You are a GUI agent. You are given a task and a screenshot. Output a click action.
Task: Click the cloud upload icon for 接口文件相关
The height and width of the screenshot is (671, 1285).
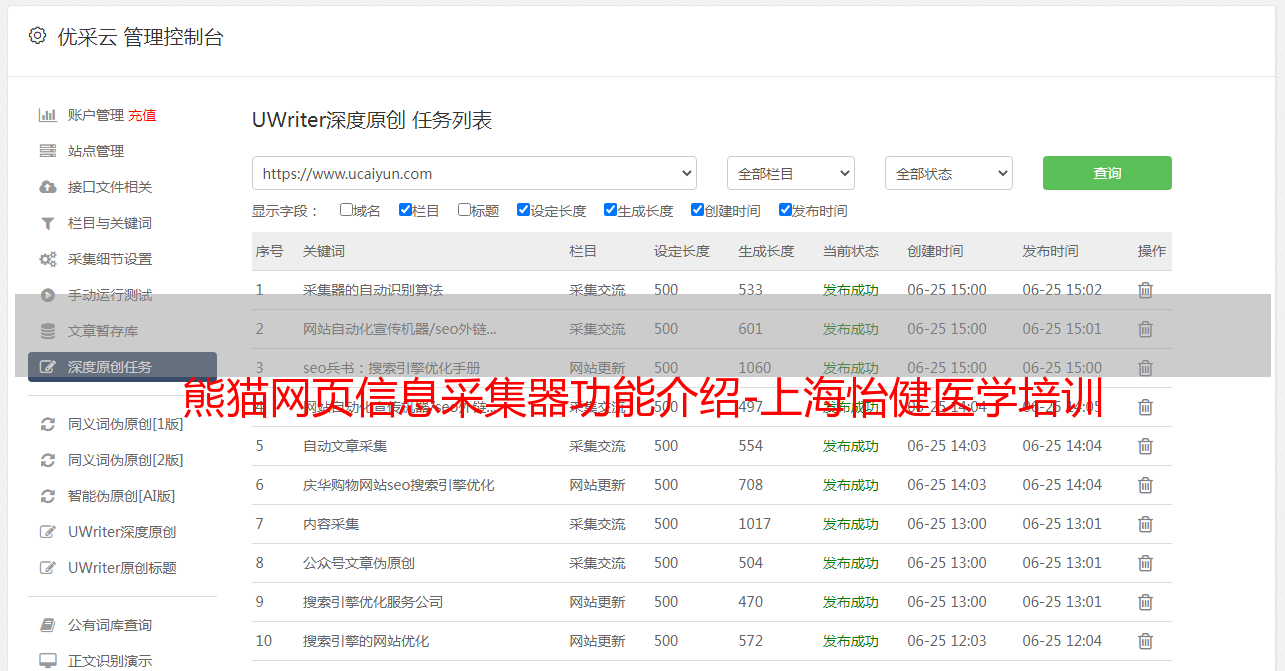coord(47,187)
